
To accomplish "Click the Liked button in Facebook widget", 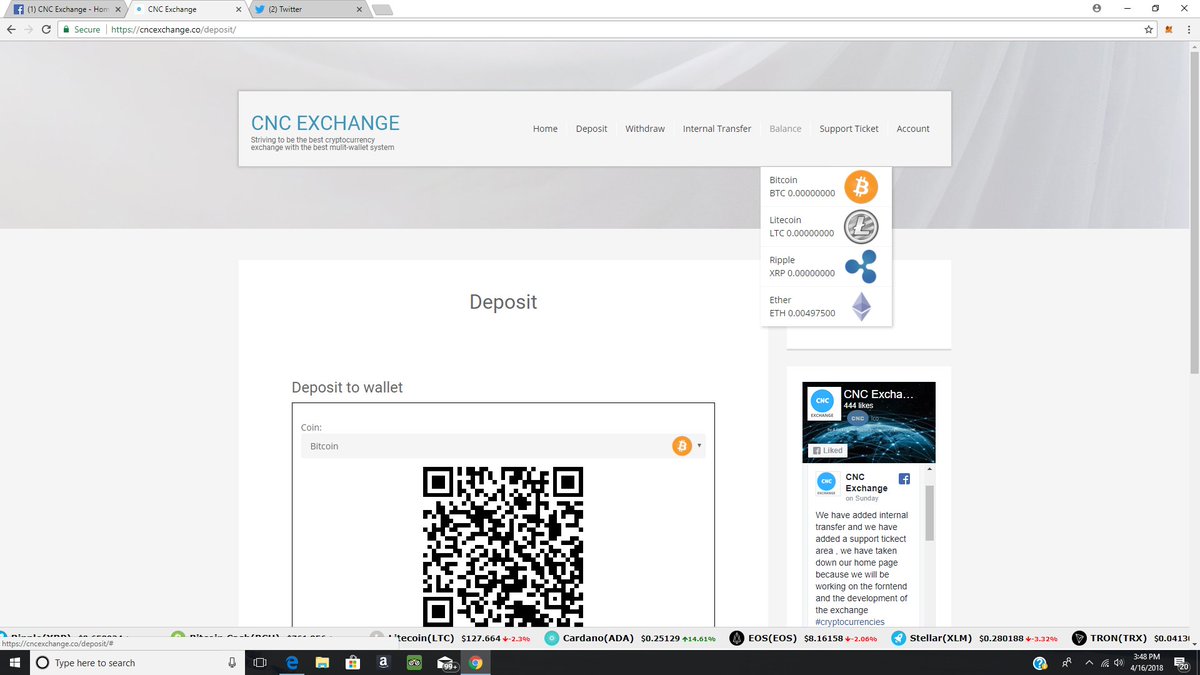I will tap(827, 450).
